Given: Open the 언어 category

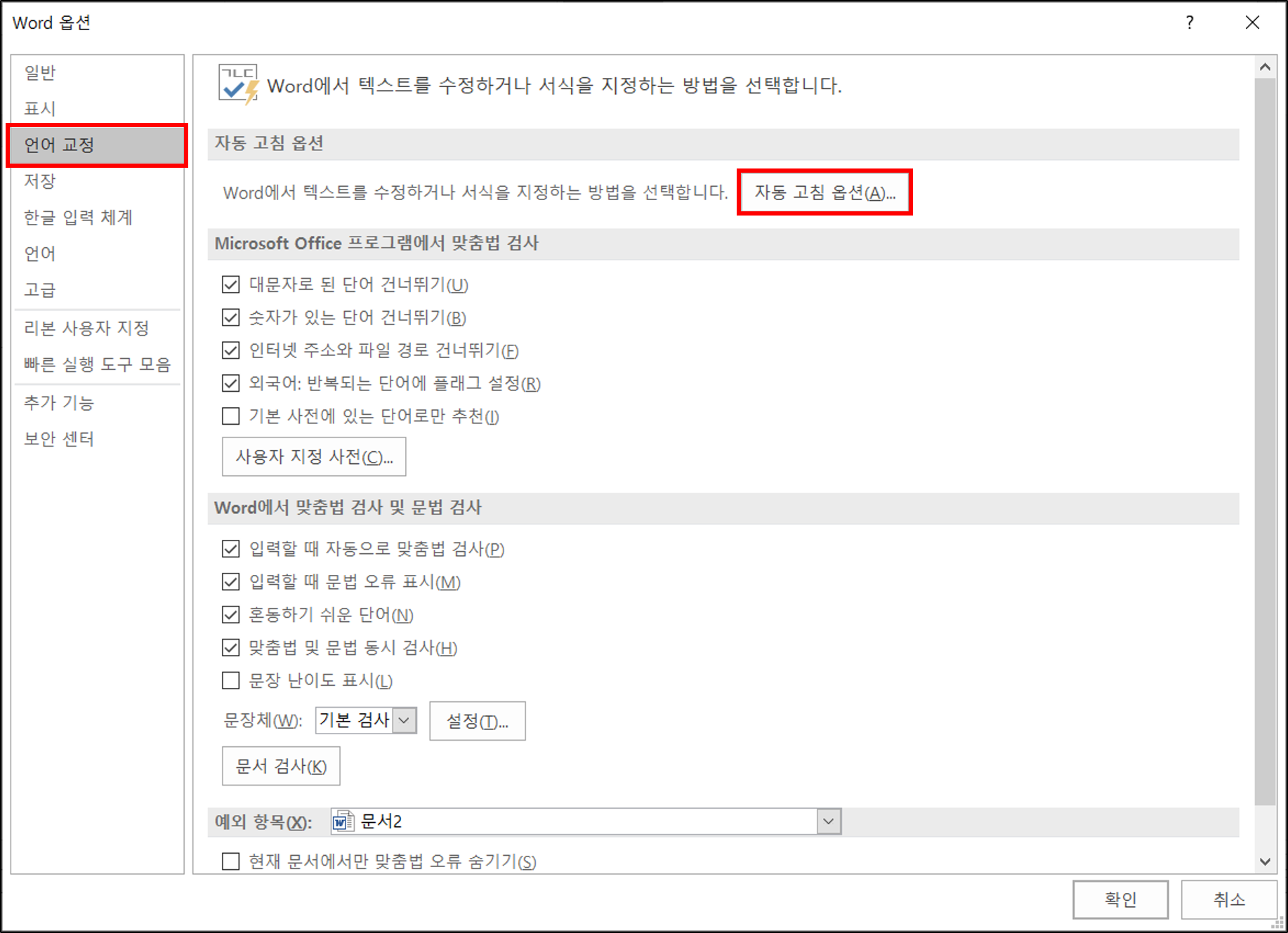Looking at the screenshot, I should click(x=98, y=253).
